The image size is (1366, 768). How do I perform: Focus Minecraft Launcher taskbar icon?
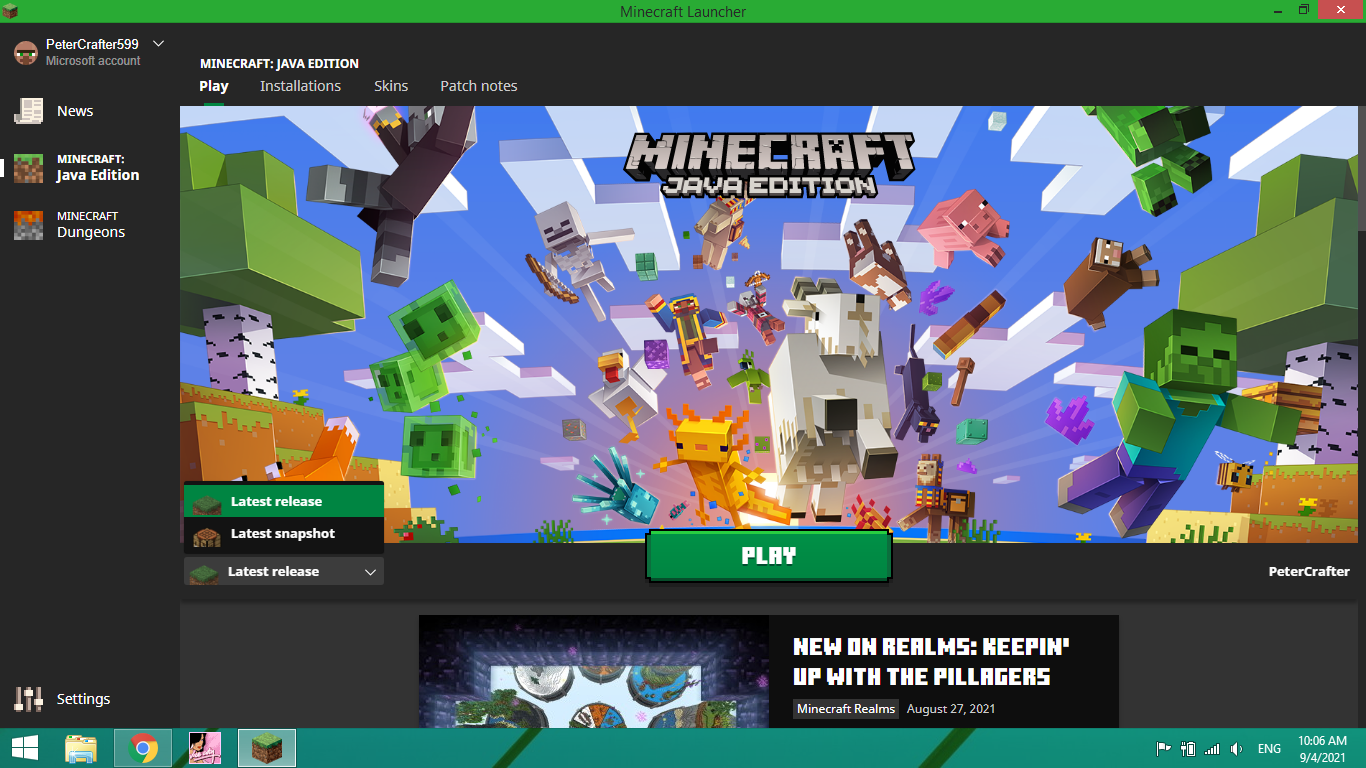coord(267,748)
